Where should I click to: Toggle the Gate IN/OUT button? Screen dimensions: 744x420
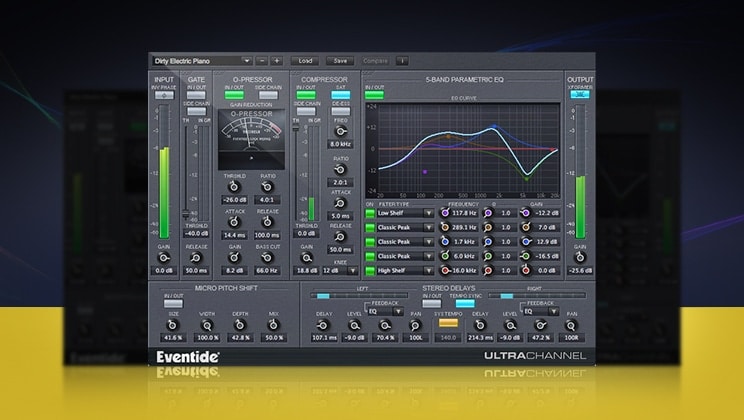[x=196, y=95]
